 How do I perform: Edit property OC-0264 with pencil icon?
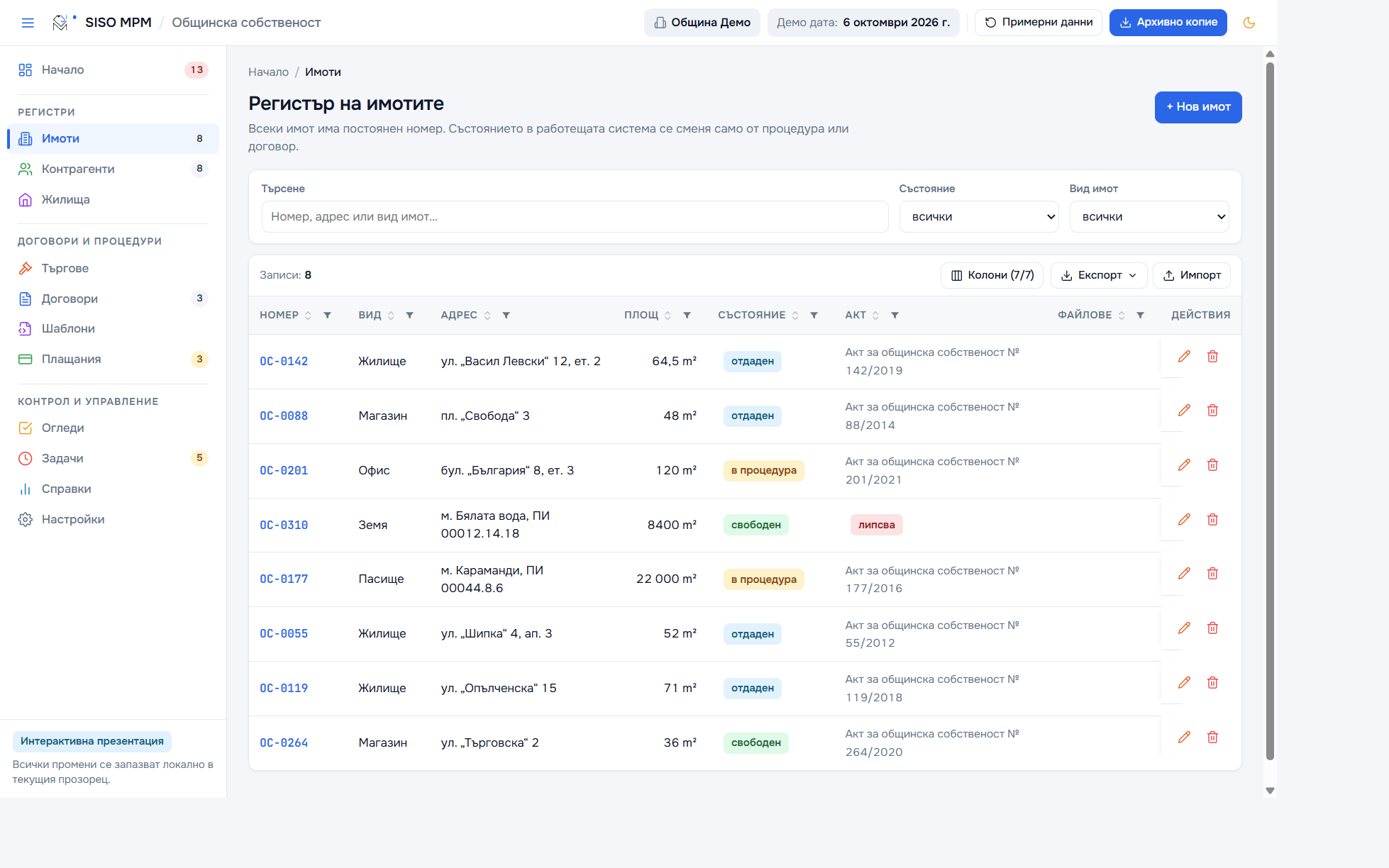click(x=1184, y=737)
